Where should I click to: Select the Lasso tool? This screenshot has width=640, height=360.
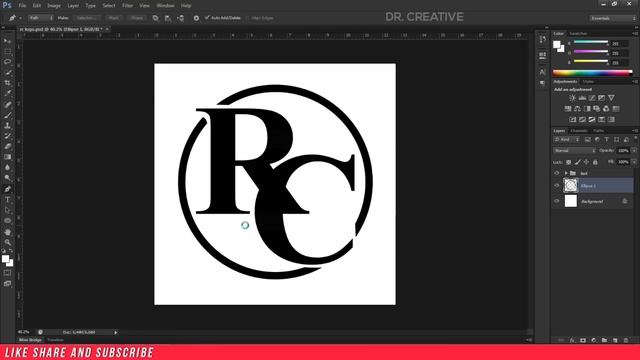(7, 62)
